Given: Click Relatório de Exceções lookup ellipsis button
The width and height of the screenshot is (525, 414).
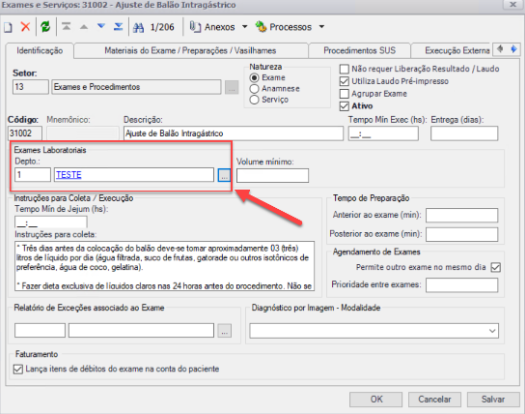Looking at the screenshot, I should click(224, 331).
